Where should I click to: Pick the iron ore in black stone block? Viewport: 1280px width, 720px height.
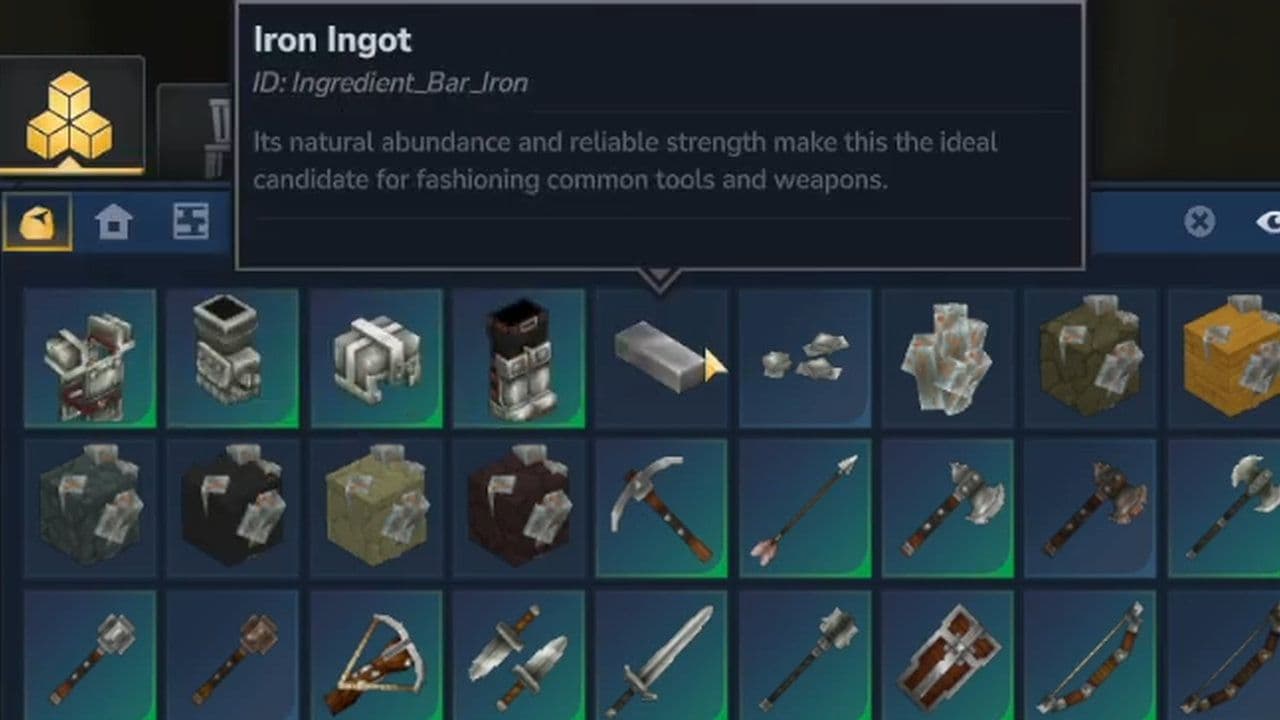233,508
